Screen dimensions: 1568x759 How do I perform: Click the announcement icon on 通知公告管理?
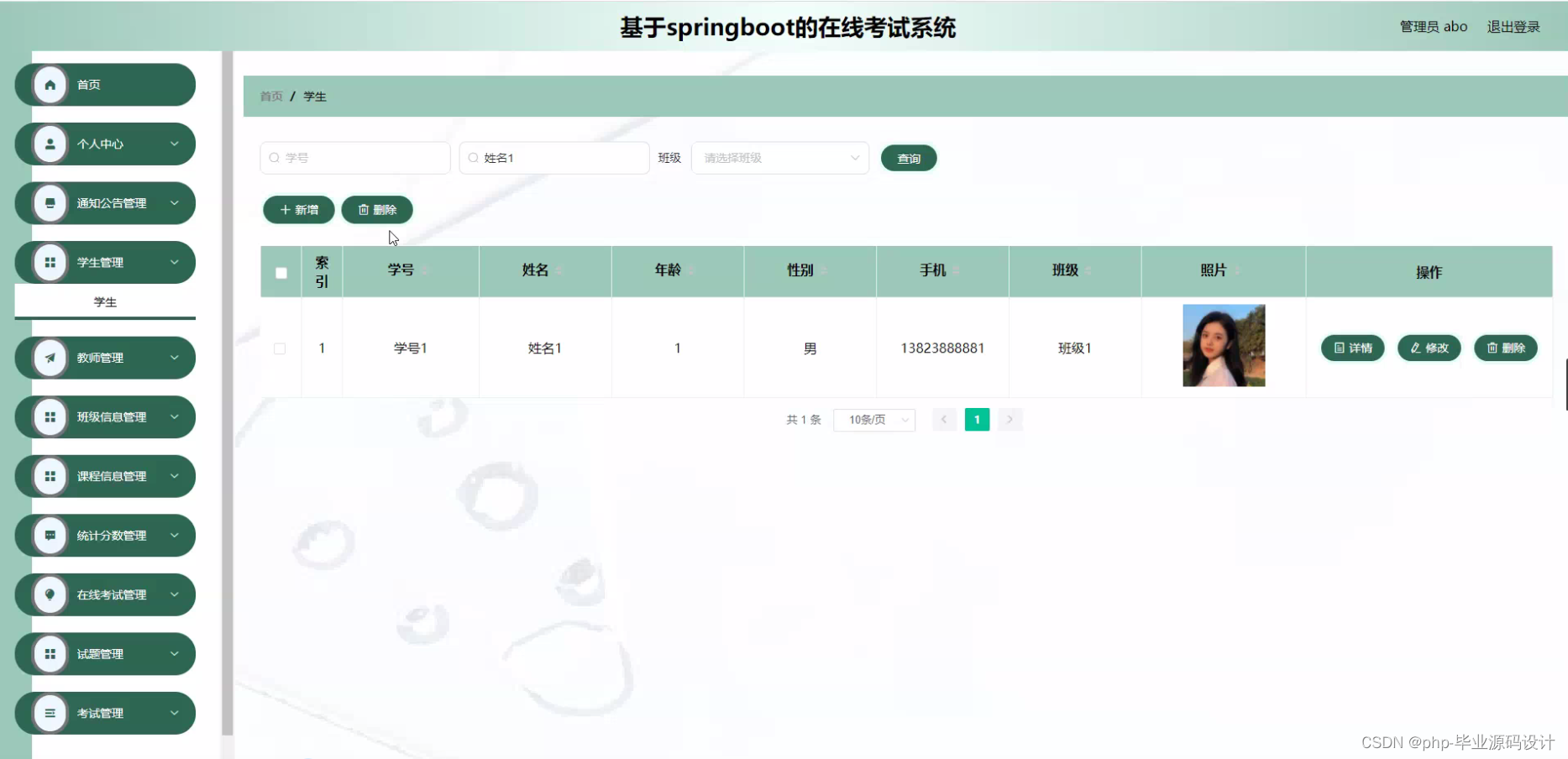pos(50,202)
